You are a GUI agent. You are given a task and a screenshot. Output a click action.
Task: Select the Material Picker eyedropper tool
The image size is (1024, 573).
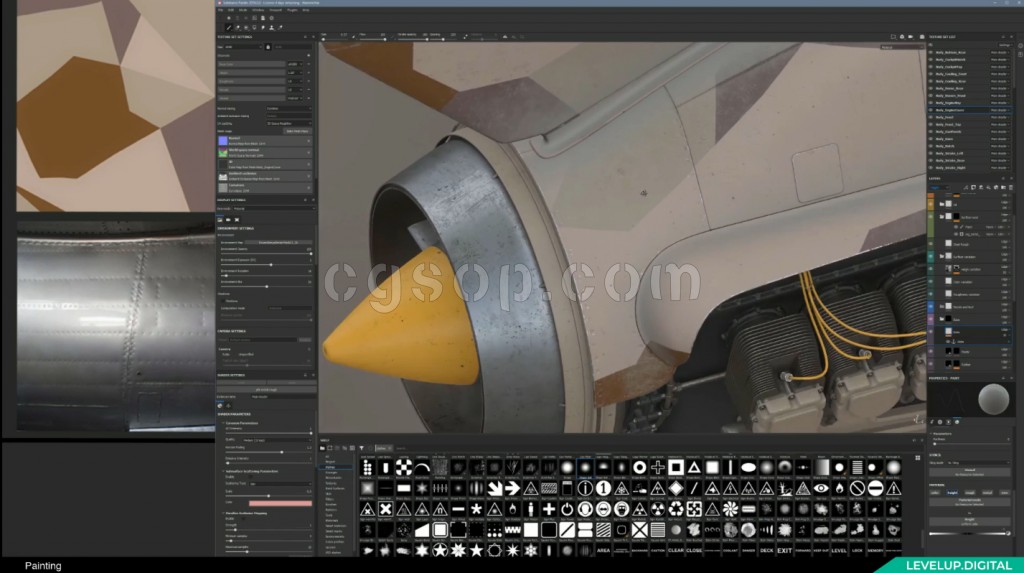point(280,27)
